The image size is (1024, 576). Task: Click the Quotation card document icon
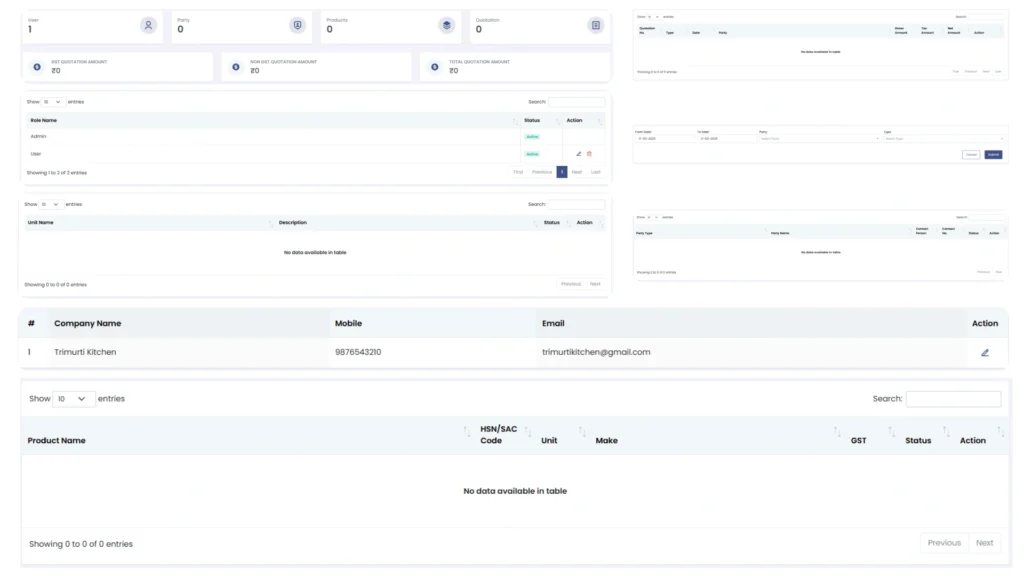point(596,25)
